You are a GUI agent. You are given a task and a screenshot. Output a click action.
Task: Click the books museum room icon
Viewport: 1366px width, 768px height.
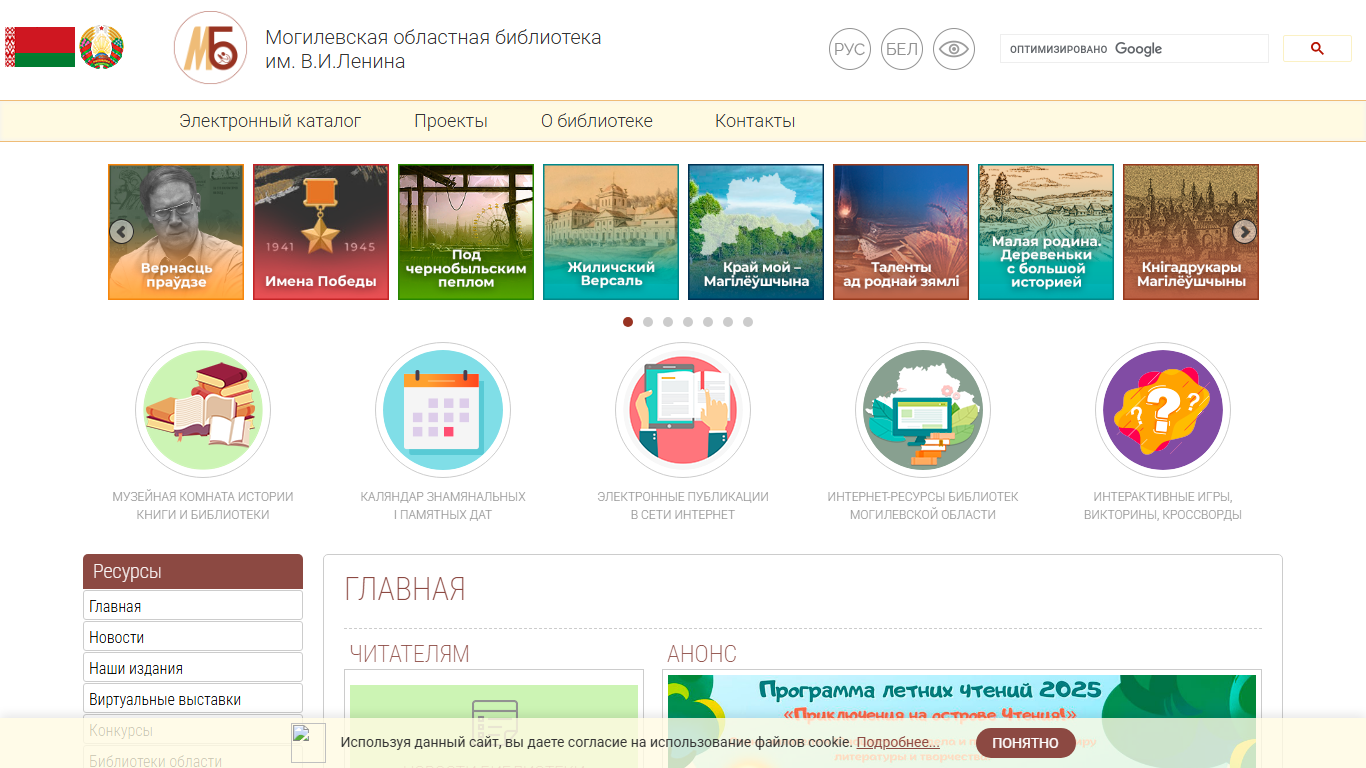click(x=203, y=410)
